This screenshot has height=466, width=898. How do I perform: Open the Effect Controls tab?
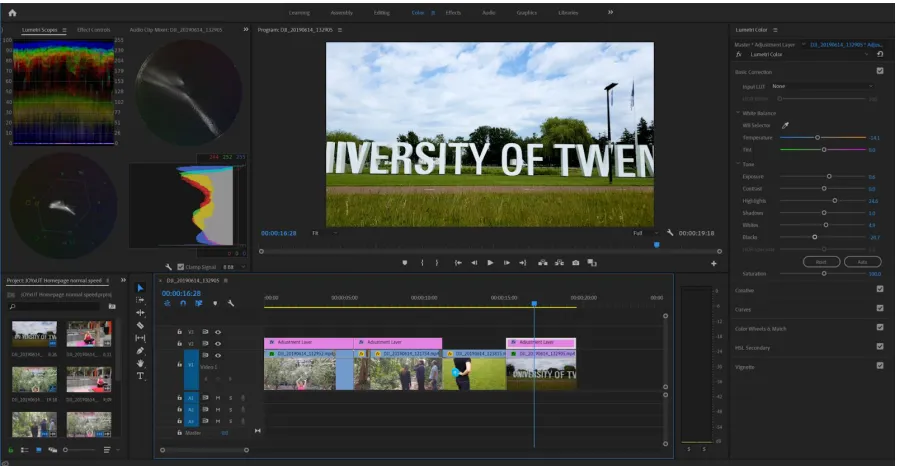point(93,30)
